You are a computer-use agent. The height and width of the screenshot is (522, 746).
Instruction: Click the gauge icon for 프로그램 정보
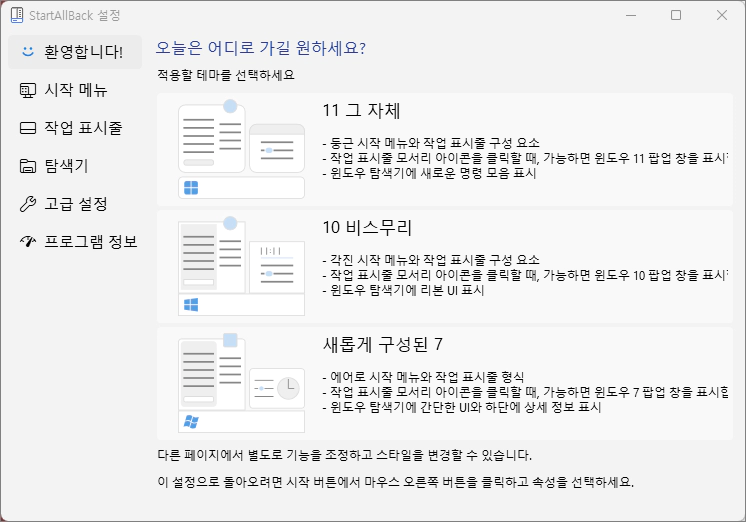pyautogui.click(x=28, y=242)
